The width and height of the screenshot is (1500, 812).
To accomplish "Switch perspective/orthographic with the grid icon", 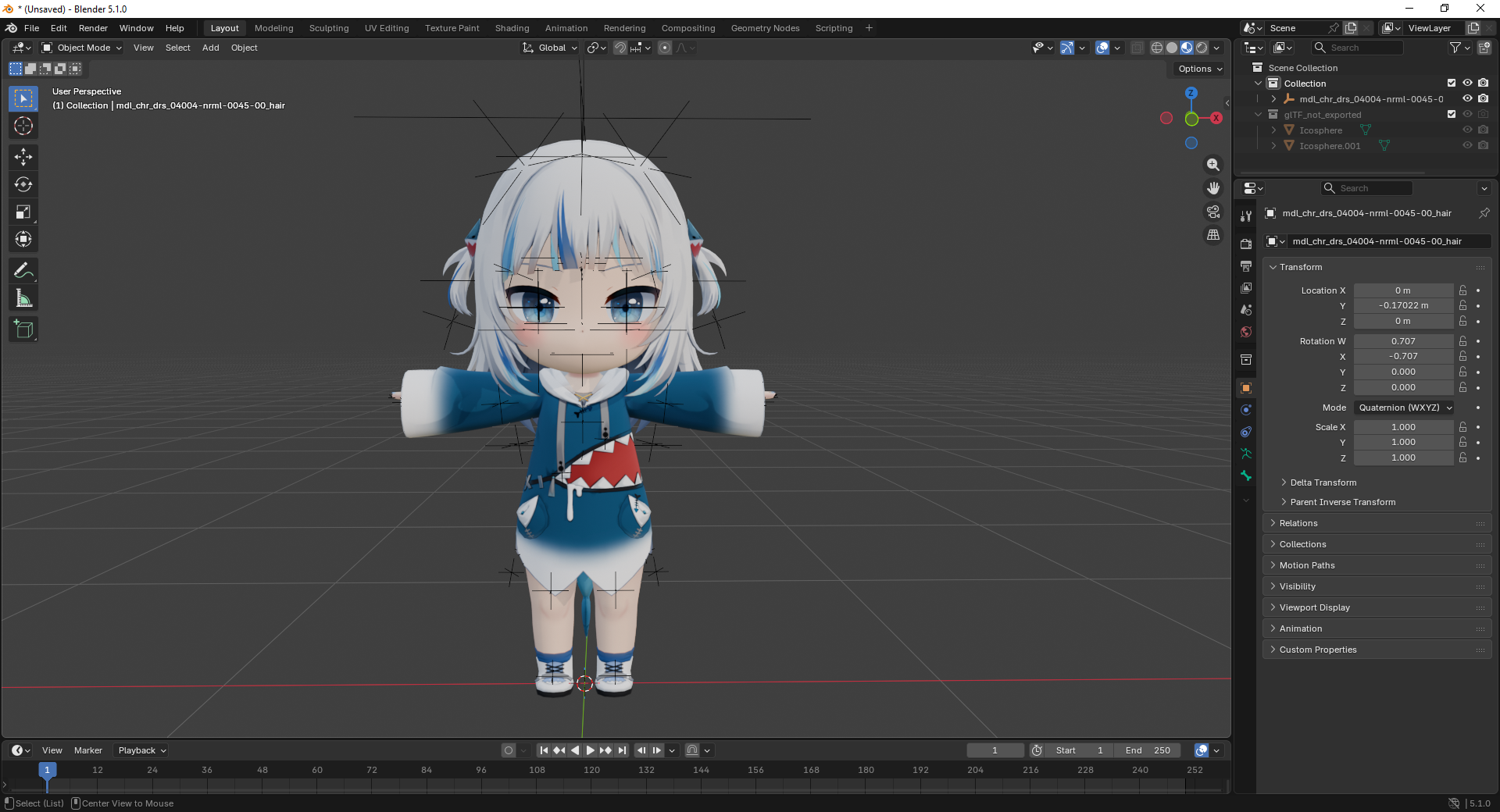I will click(1213, 235).
